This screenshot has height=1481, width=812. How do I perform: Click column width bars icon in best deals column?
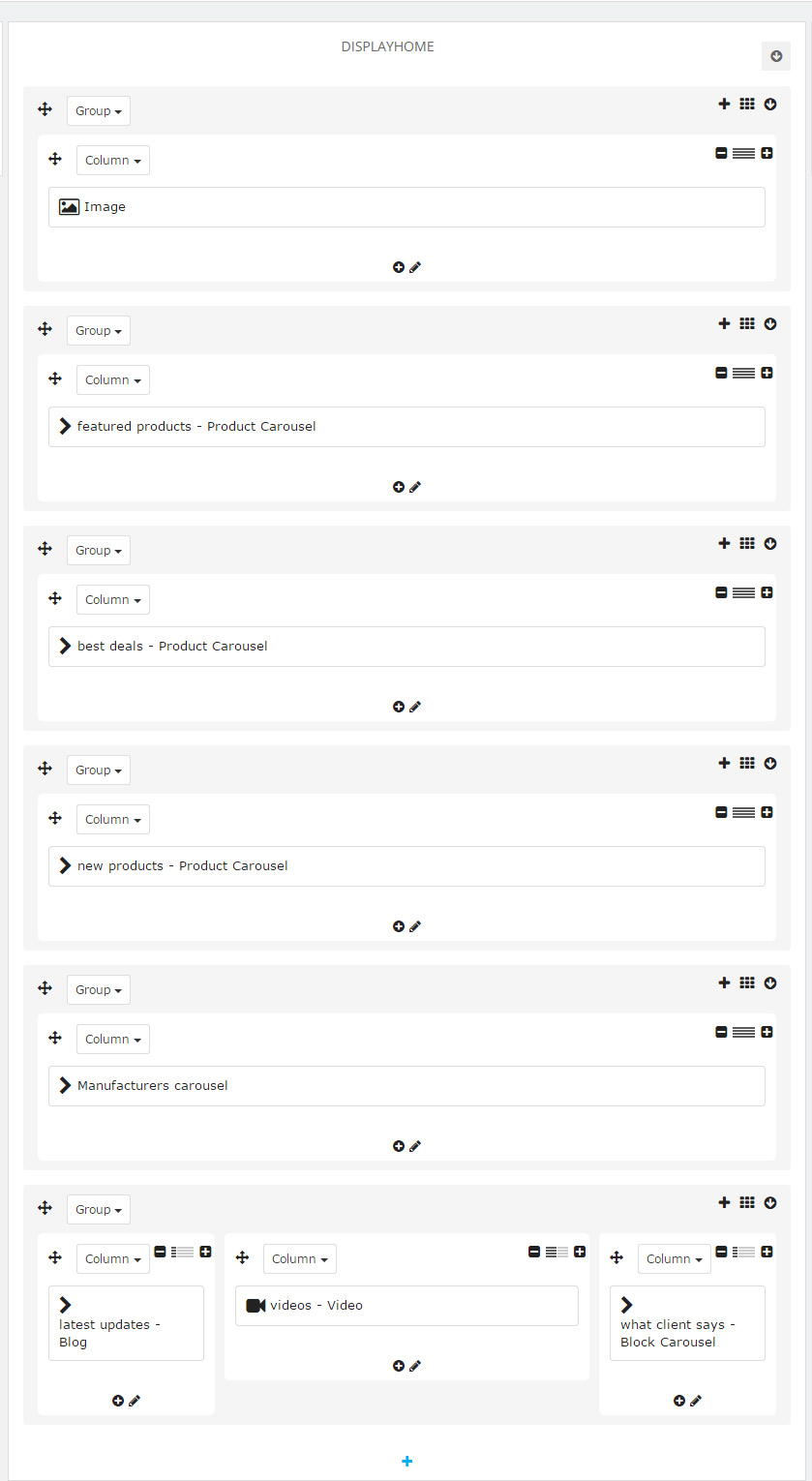click(x=743, y=592)
